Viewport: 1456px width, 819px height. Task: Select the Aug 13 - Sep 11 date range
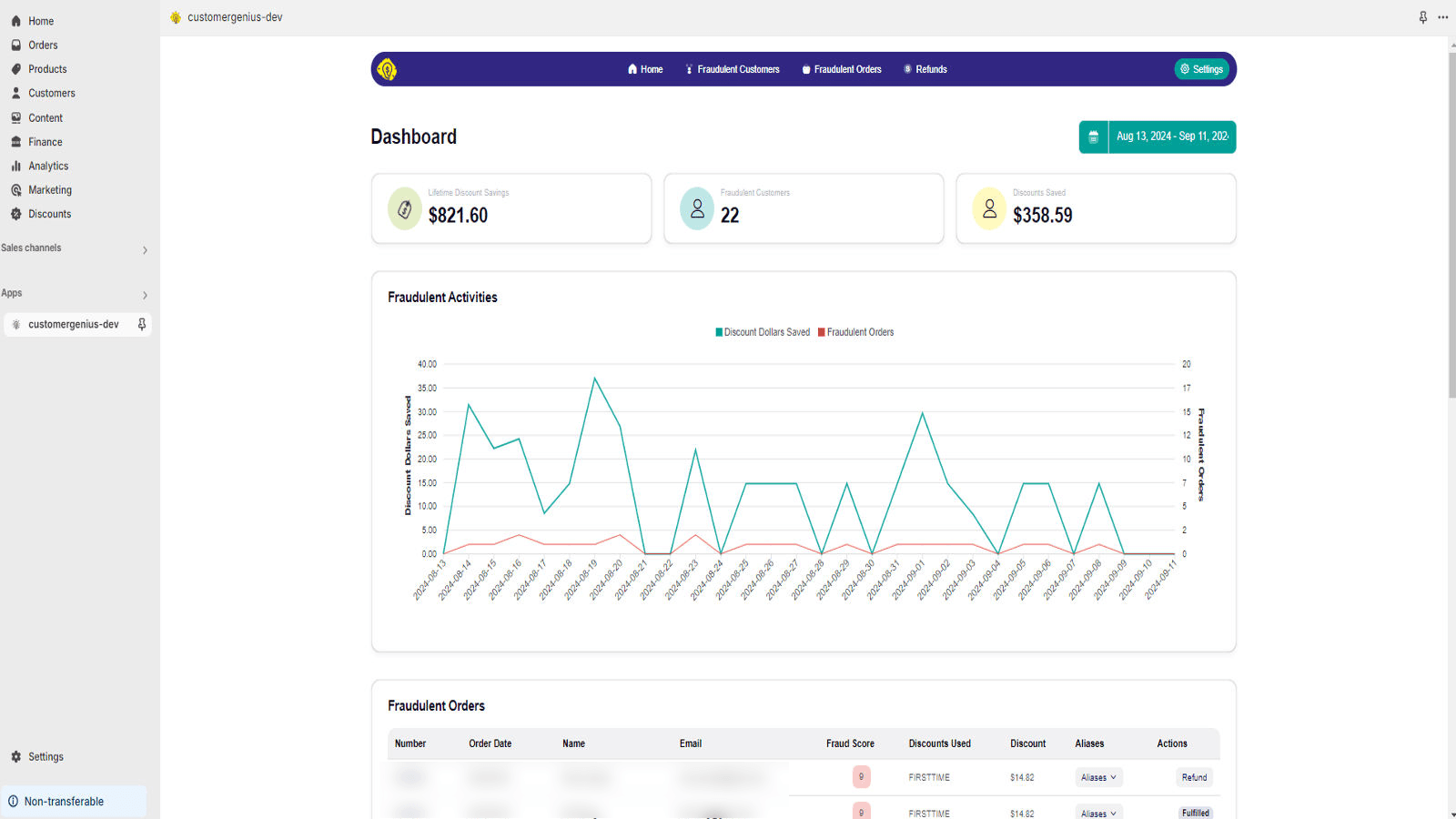tap(1171, 136)
